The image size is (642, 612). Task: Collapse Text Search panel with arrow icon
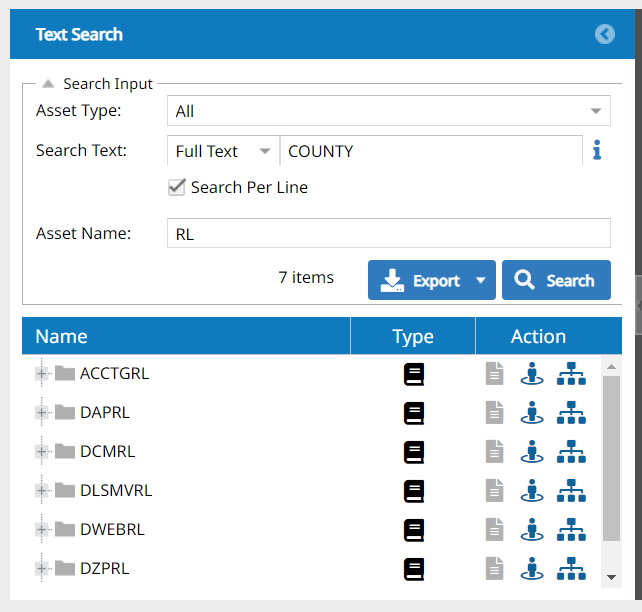pyautogui.click(x=605, y=34)
